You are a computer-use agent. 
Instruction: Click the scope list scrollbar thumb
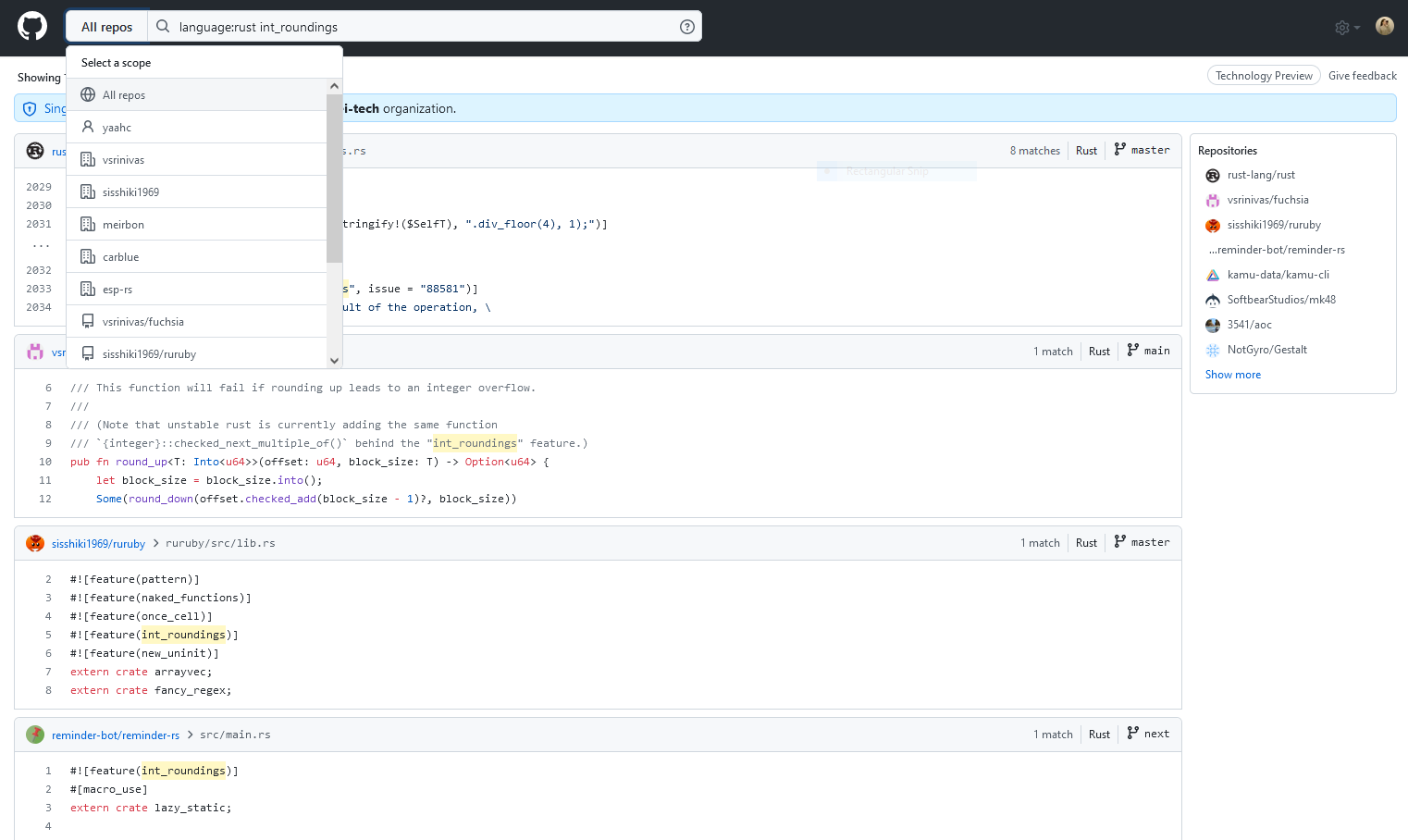tap(335, 178)
